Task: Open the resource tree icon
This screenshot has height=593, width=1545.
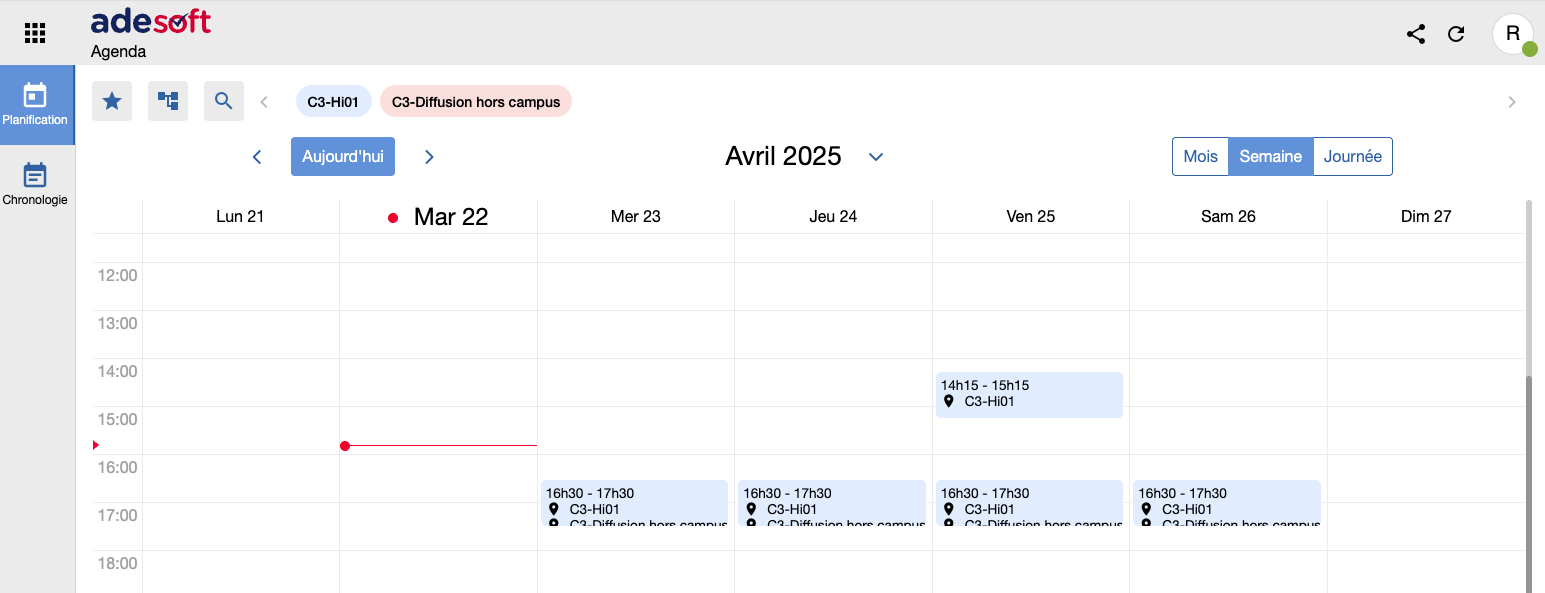Action: 168,101
